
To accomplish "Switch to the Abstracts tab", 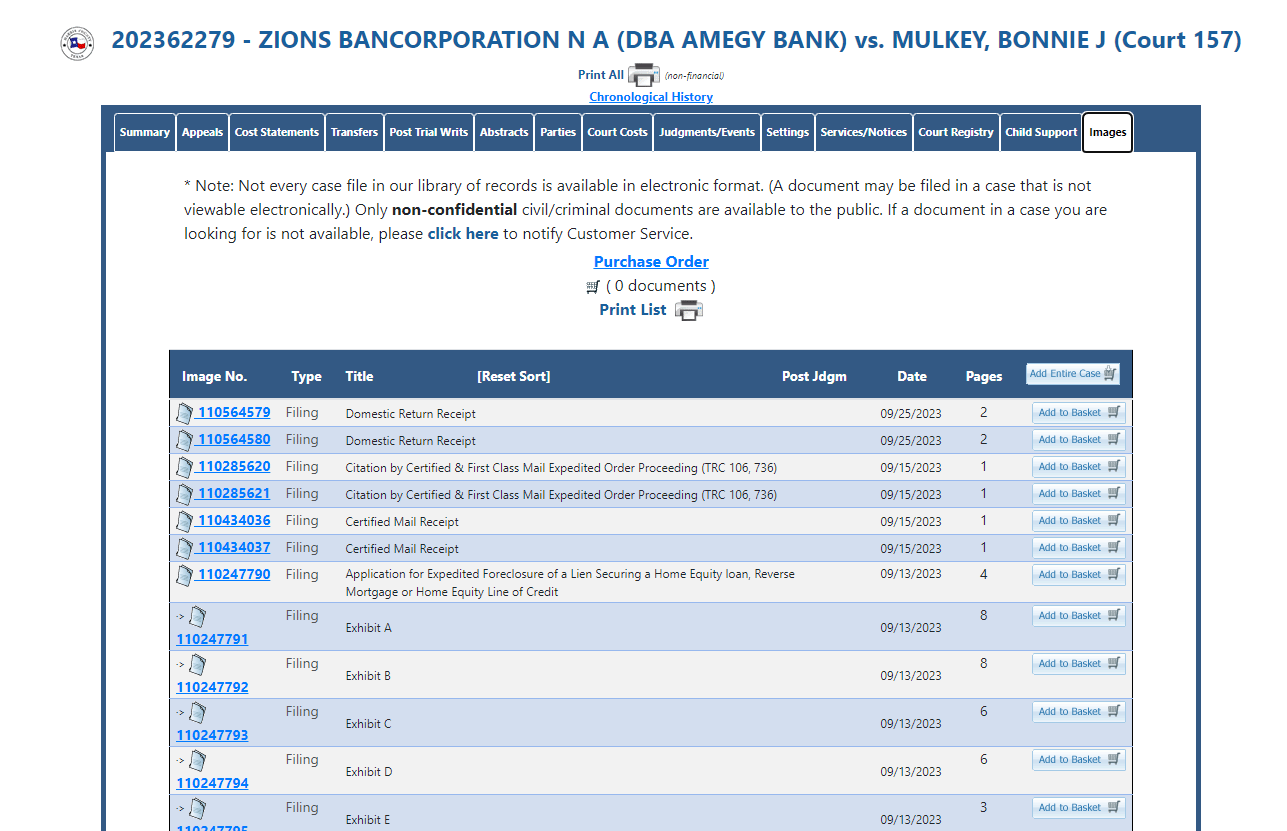I will 504,132.
